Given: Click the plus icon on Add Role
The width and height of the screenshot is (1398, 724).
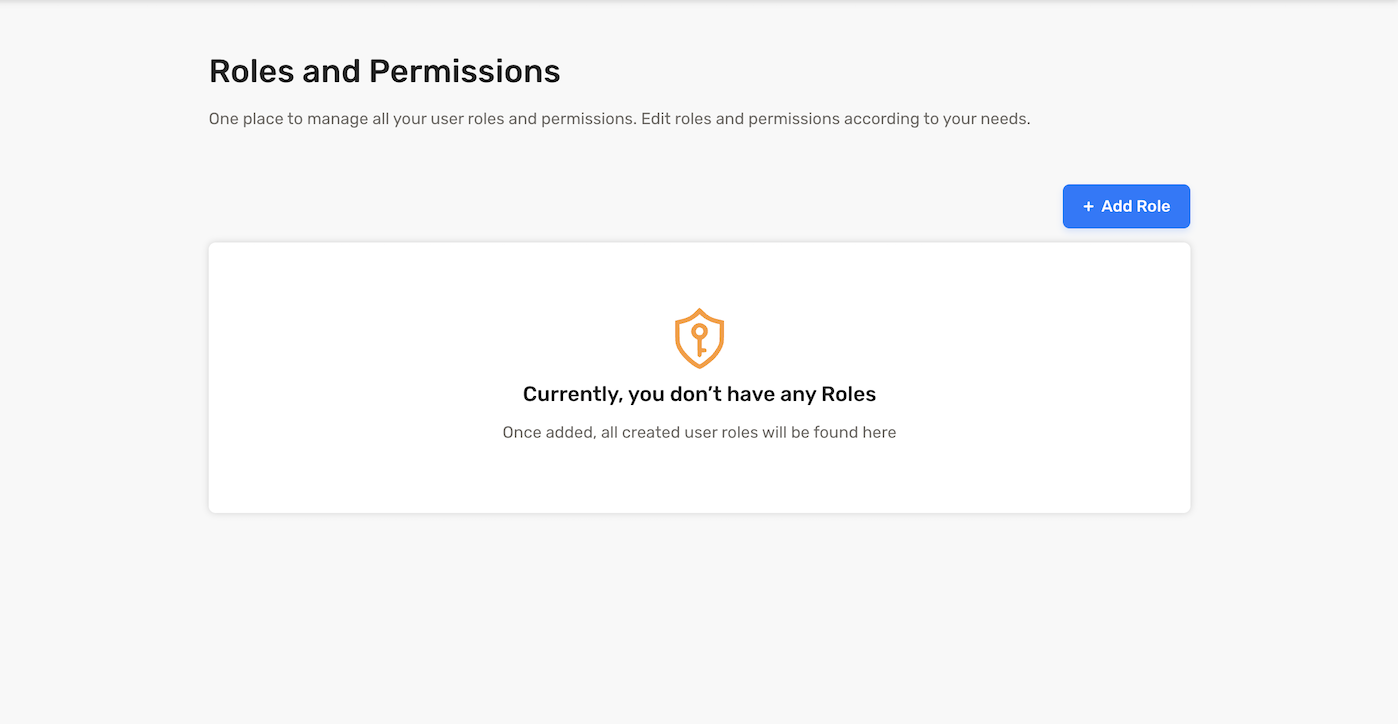Looking at the screenshot, I should pos(1088,206).
